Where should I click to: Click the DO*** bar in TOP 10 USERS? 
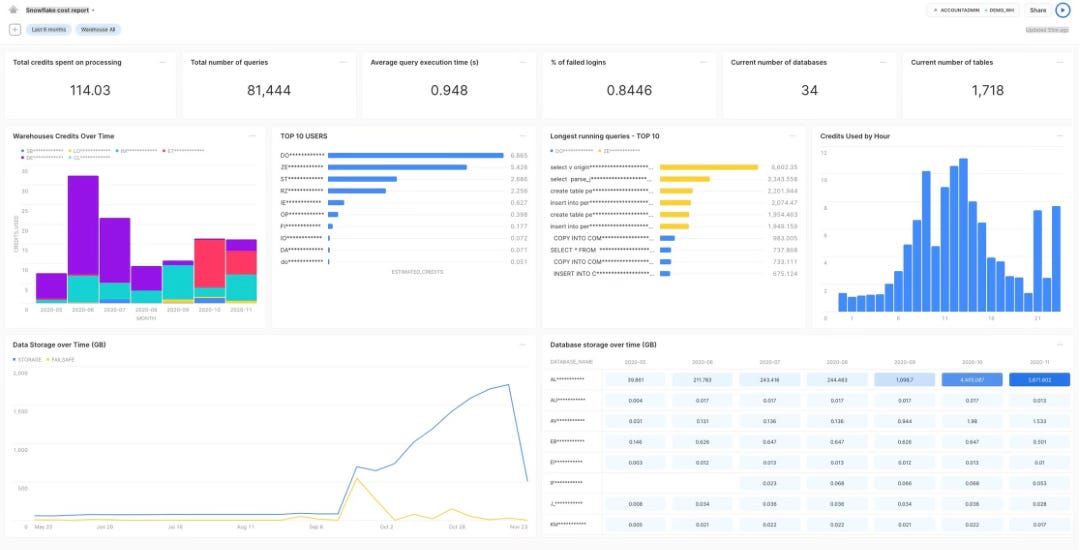tap(415, 156)
